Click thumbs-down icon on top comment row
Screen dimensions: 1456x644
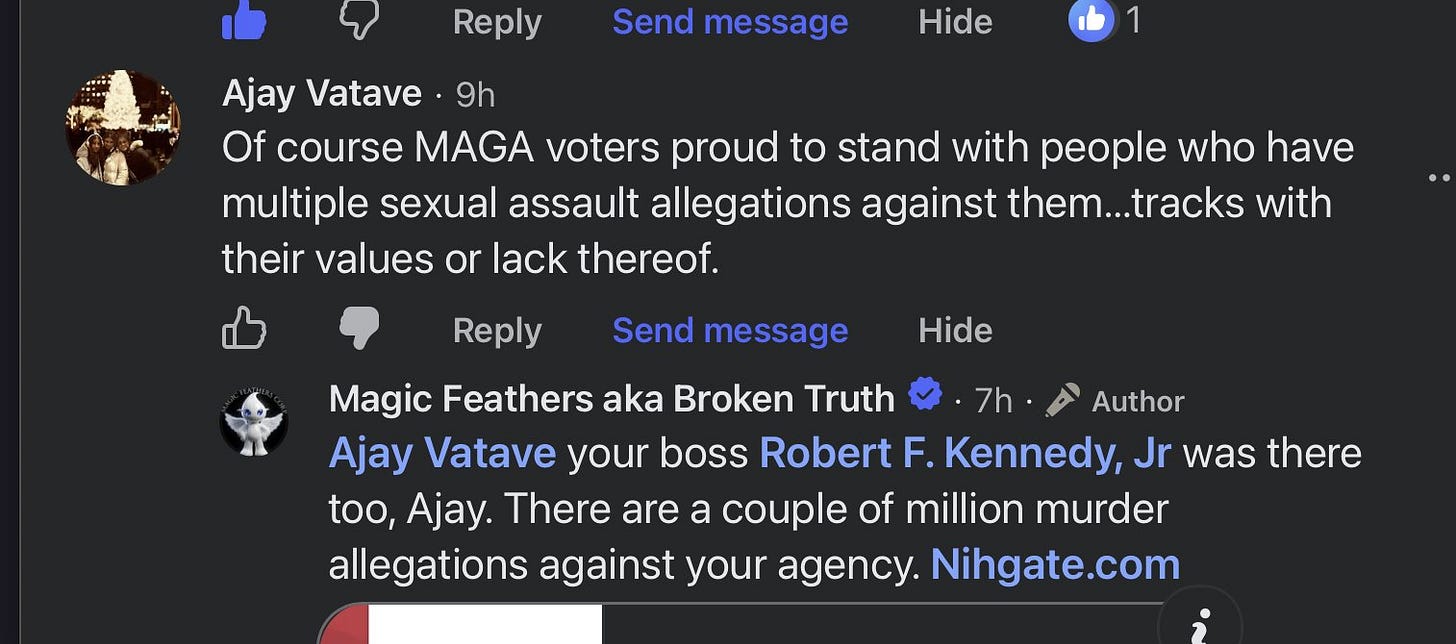click(358, 20)
